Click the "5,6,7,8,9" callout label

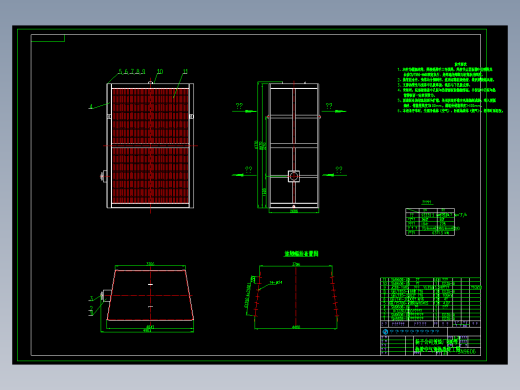132,72
